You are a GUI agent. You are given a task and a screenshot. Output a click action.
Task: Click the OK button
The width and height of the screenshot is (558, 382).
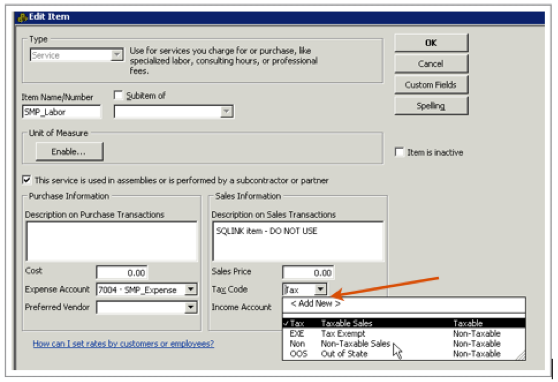[431, 43]
